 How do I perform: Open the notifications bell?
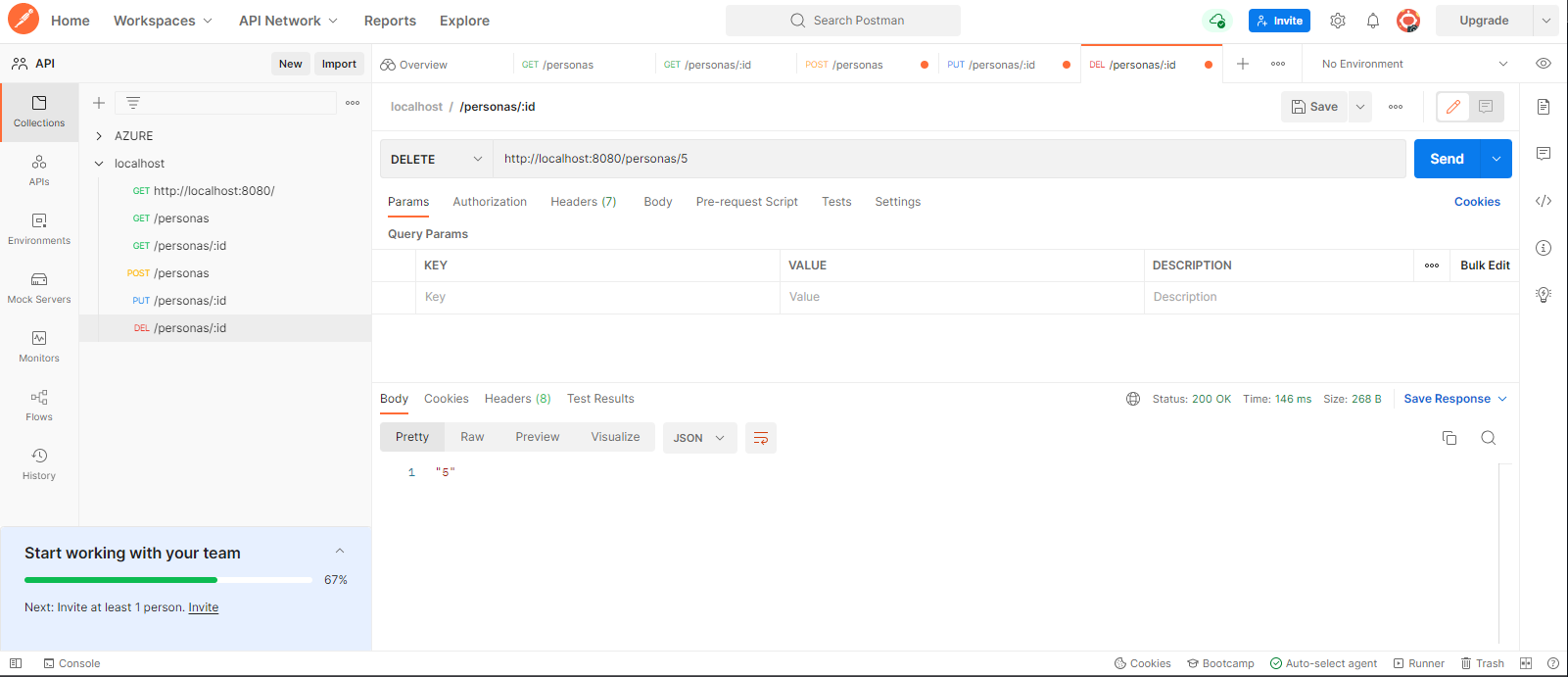click(x=1373, y=21)
